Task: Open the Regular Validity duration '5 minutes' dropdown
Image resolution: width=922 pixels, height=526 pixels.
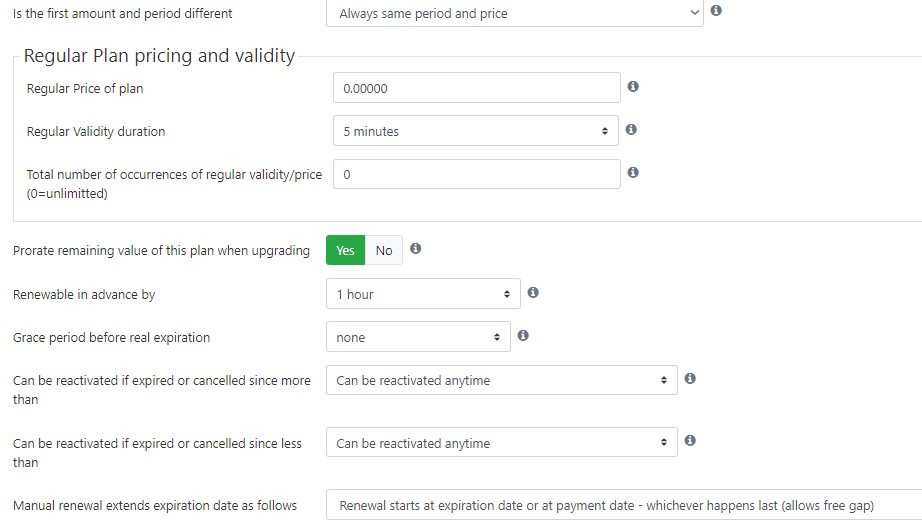Action: 476,131
